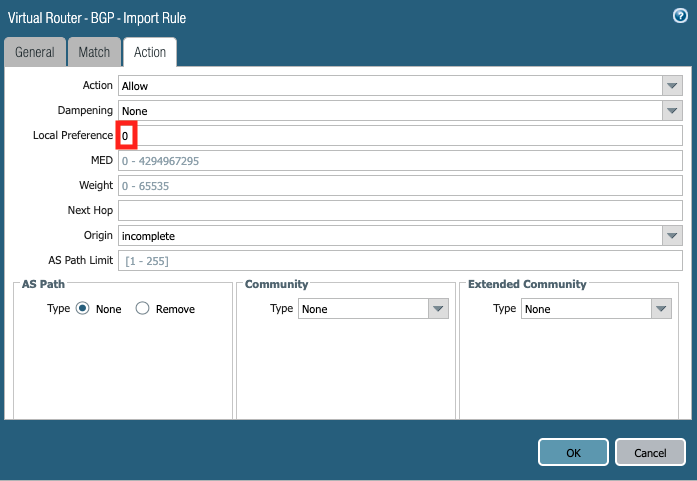The width and height of the screenshot is (697, 481).
Task: Click the Cancel button
Action: [x=650, y=453]
